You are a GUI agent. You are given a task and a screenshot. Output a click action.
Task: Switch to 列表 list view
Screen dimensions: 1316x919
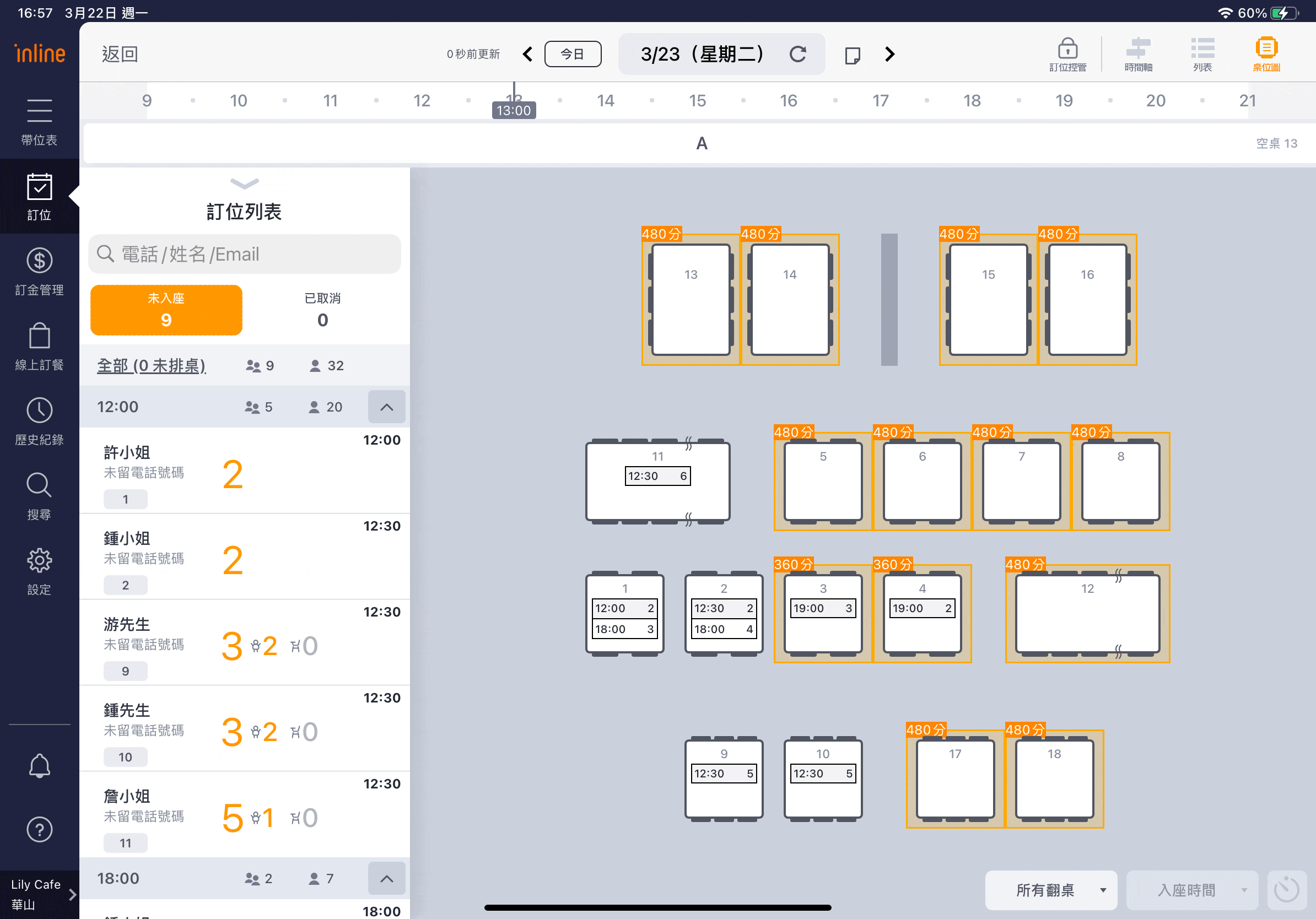point(1202,54)
